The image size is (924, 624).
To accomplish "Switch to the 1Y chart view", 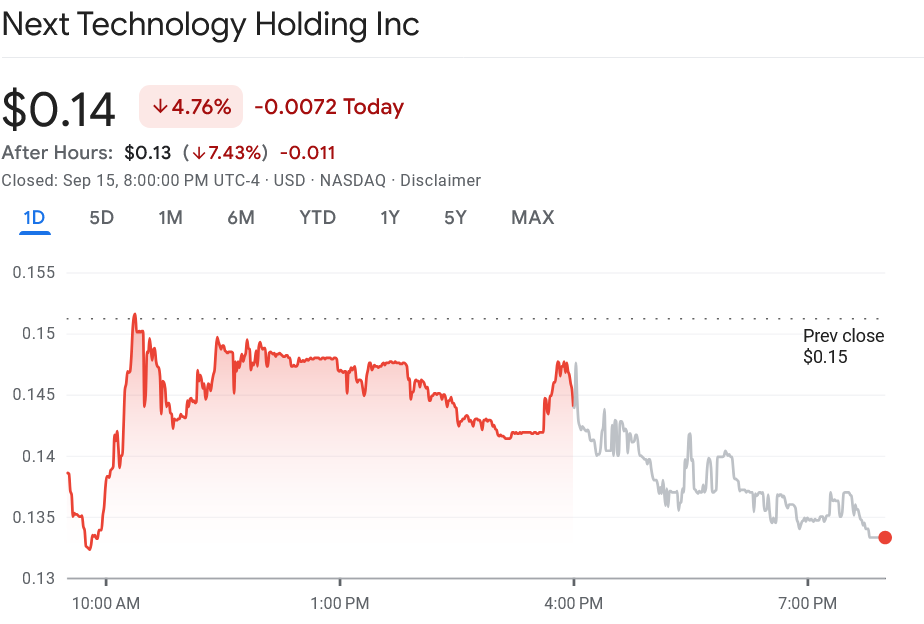I will point(390,218).
